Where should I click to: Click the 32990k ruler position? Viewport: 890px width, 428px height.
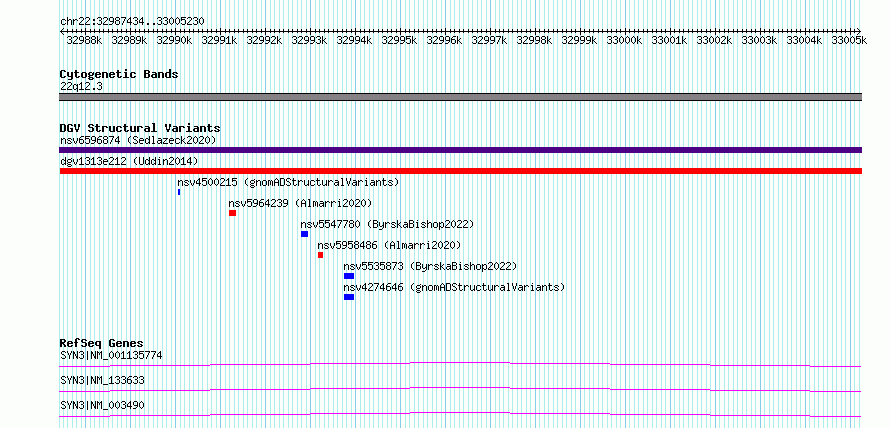click(x=174, y=40)
